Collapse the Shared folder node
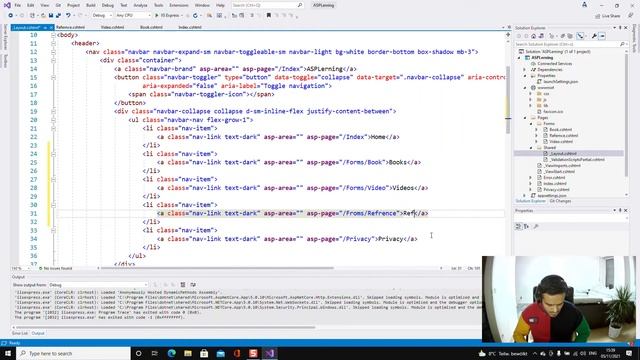Image resolution: width=640 pixels, height=360 pixels. [x=531, y=148]
